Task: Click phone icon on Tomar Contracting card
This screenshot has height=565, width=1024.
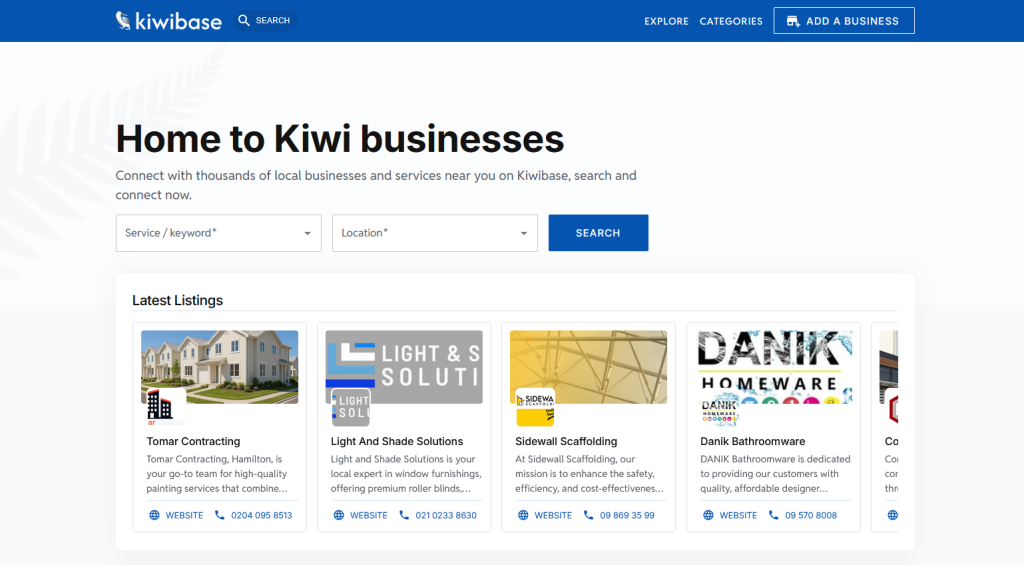Action: pos(219,515)
